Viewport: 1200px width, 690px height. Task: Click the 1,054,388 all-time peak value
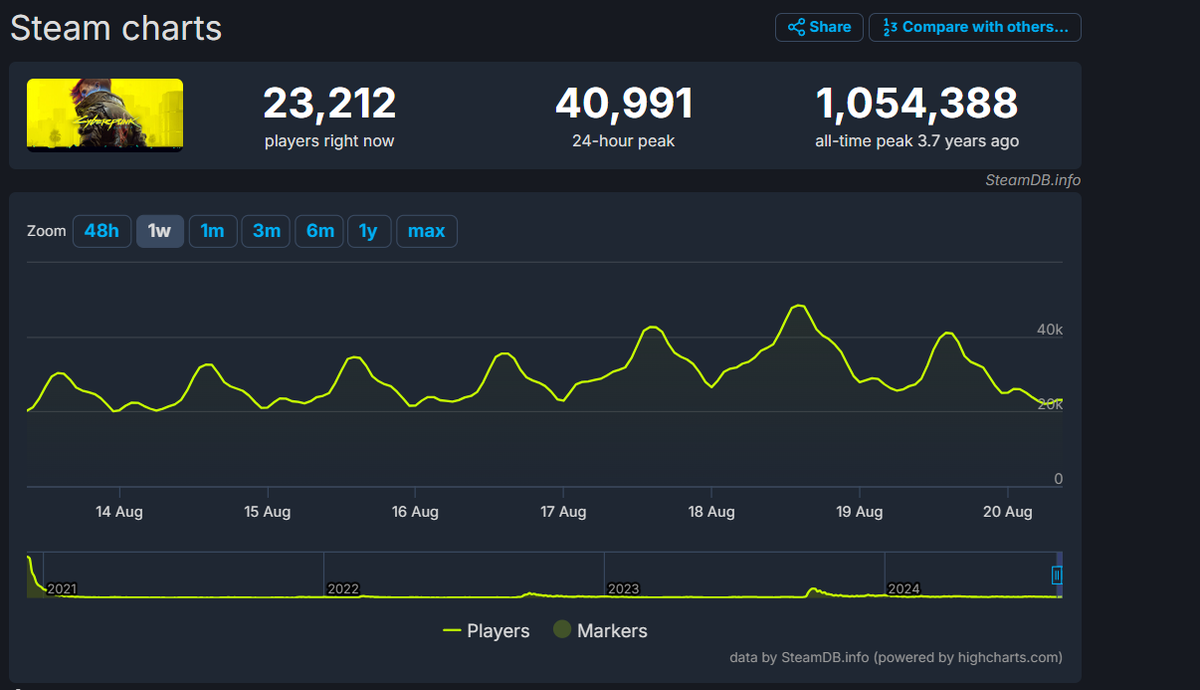917,103
